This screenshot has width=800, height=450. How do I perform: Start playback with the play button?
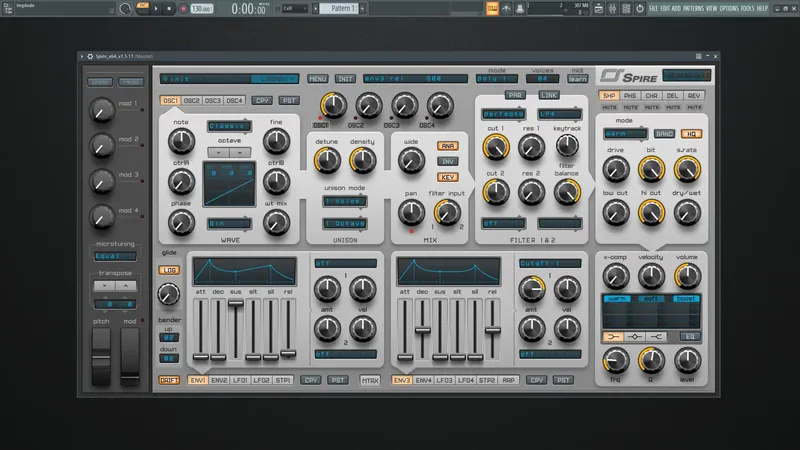pos(156,9)
